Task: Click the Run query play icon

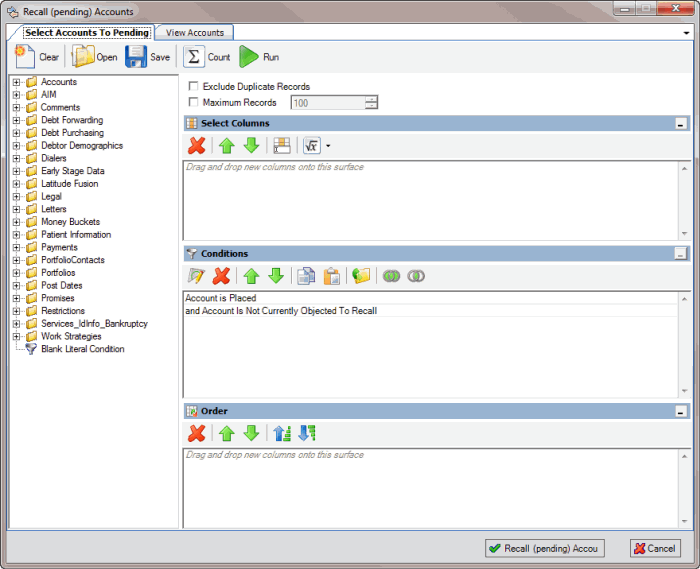Action: click(249, 57)
